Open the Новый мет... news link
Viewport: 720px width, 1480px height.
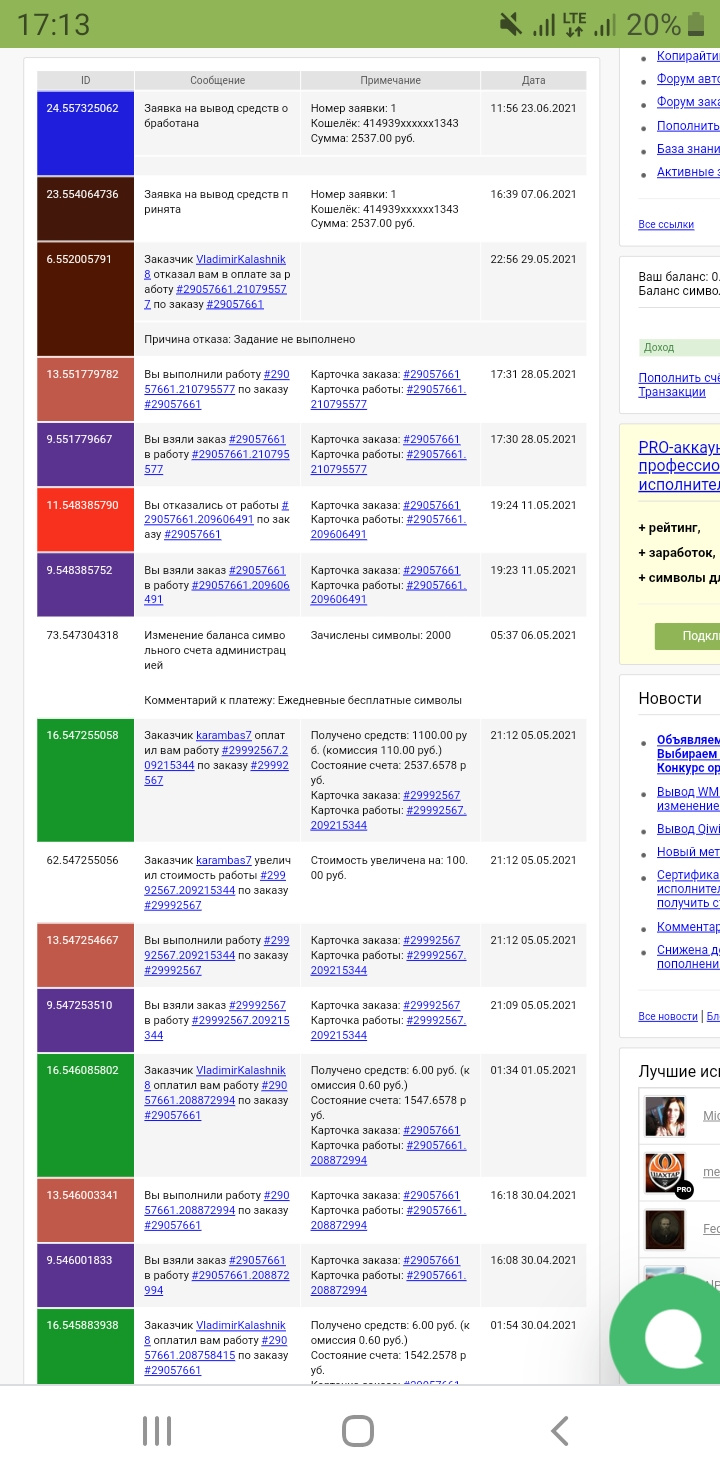(688, 852)
